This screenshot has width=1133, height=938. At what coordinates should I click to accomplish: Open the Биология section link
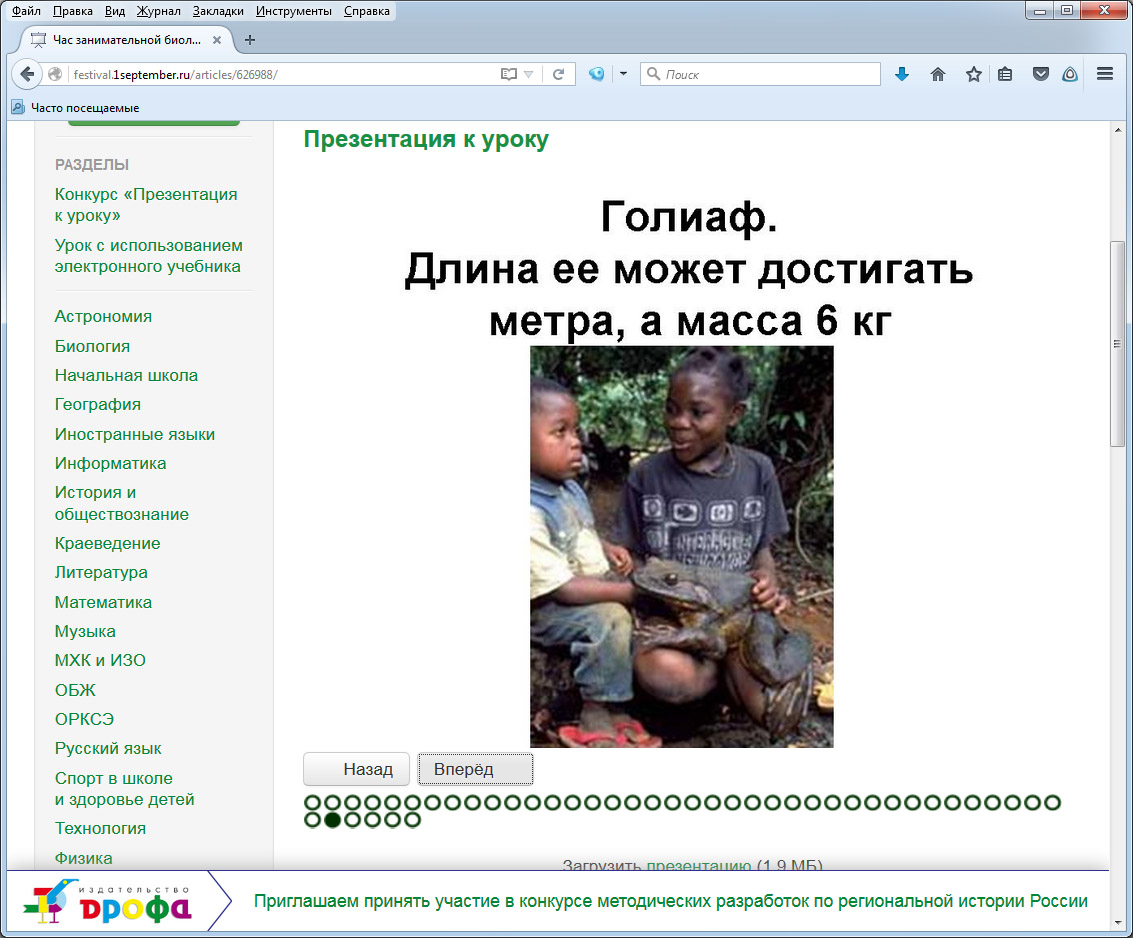click(92, 346)
